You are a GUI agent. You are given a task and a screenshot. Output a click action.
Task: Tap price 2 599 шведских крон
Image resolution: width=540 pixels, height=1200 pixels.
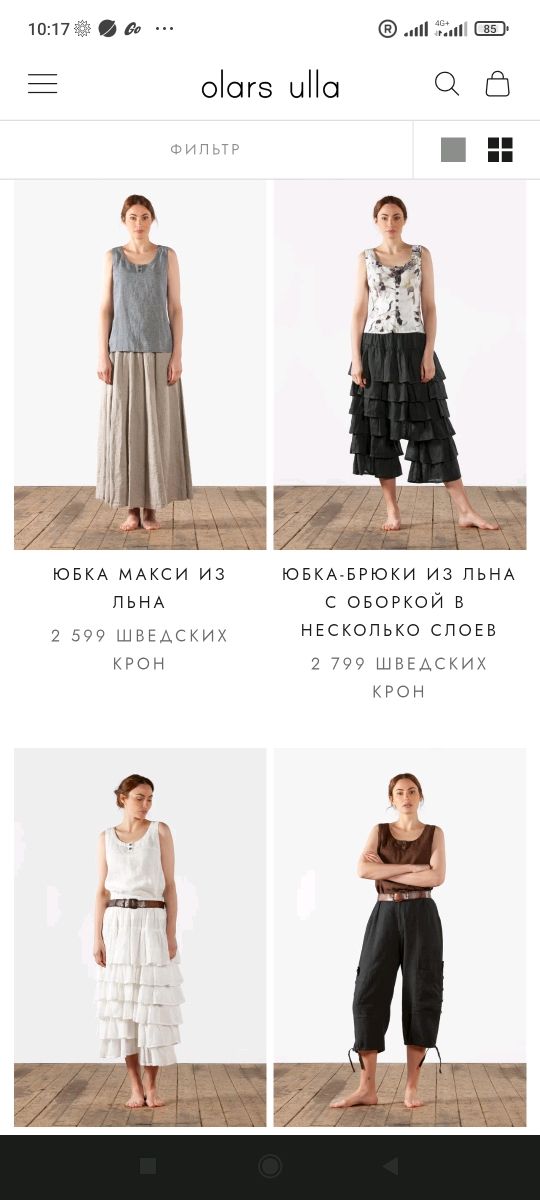coord(140,650)
